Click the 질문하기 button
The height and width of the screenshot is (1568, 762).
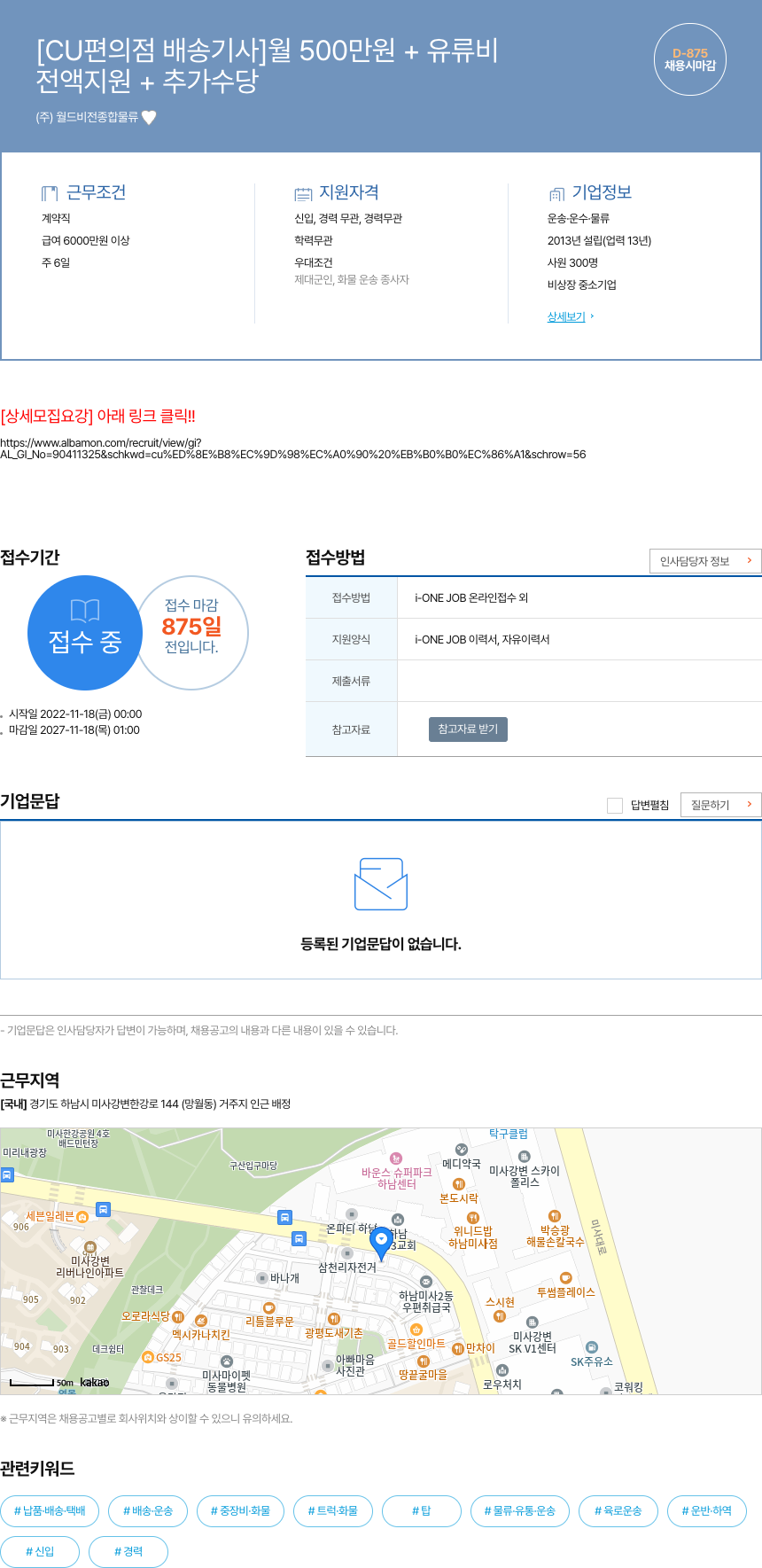(x=720, y=805)
